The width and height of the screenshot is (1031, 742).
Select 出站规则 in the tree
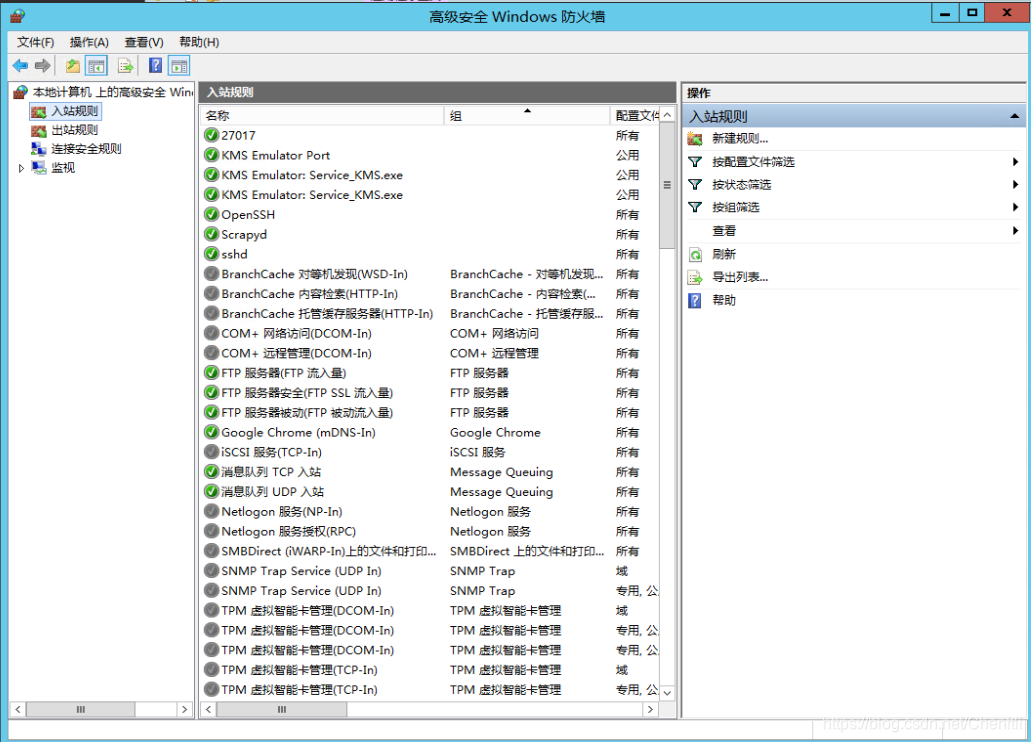75,130
